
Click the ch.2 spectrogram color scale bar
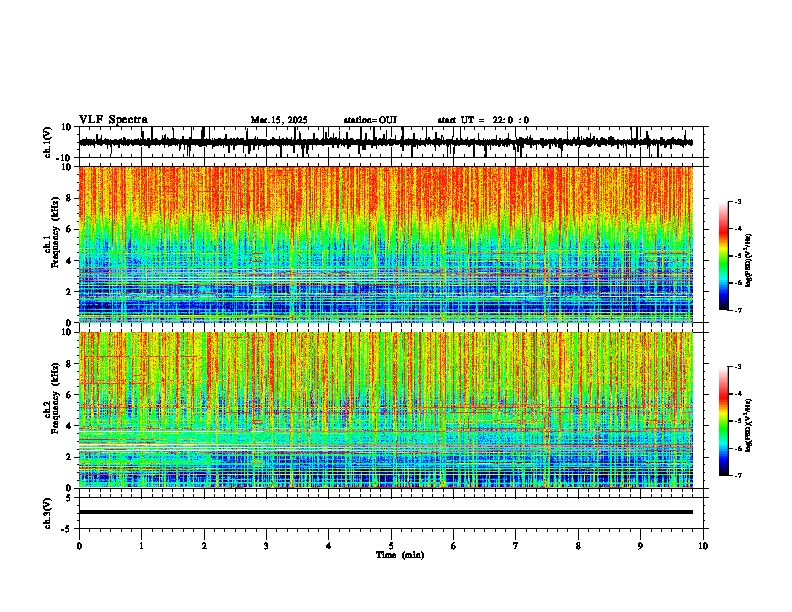724,421
